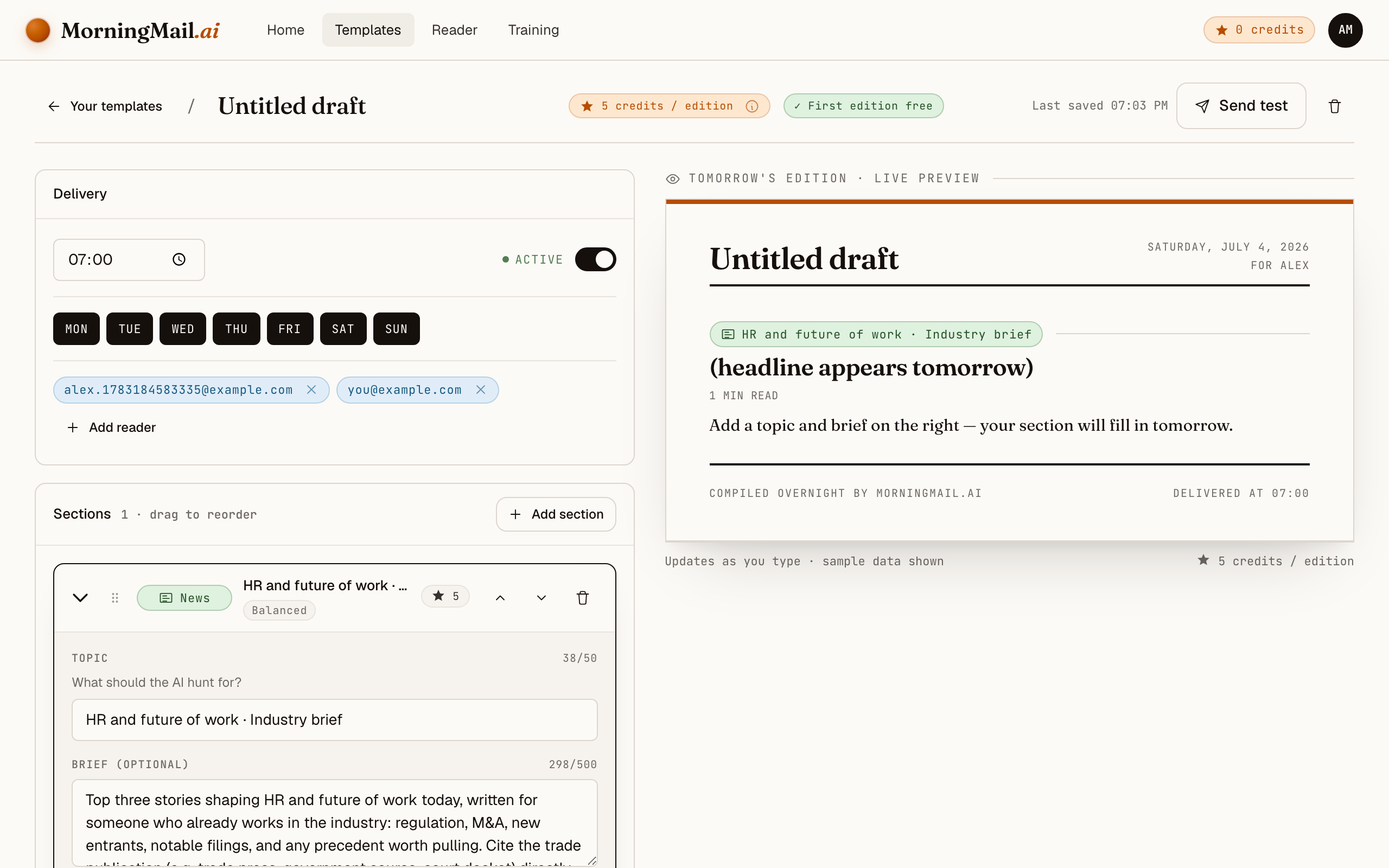Click the 0 credits star badge
1389x868 pixels.
1259,30
